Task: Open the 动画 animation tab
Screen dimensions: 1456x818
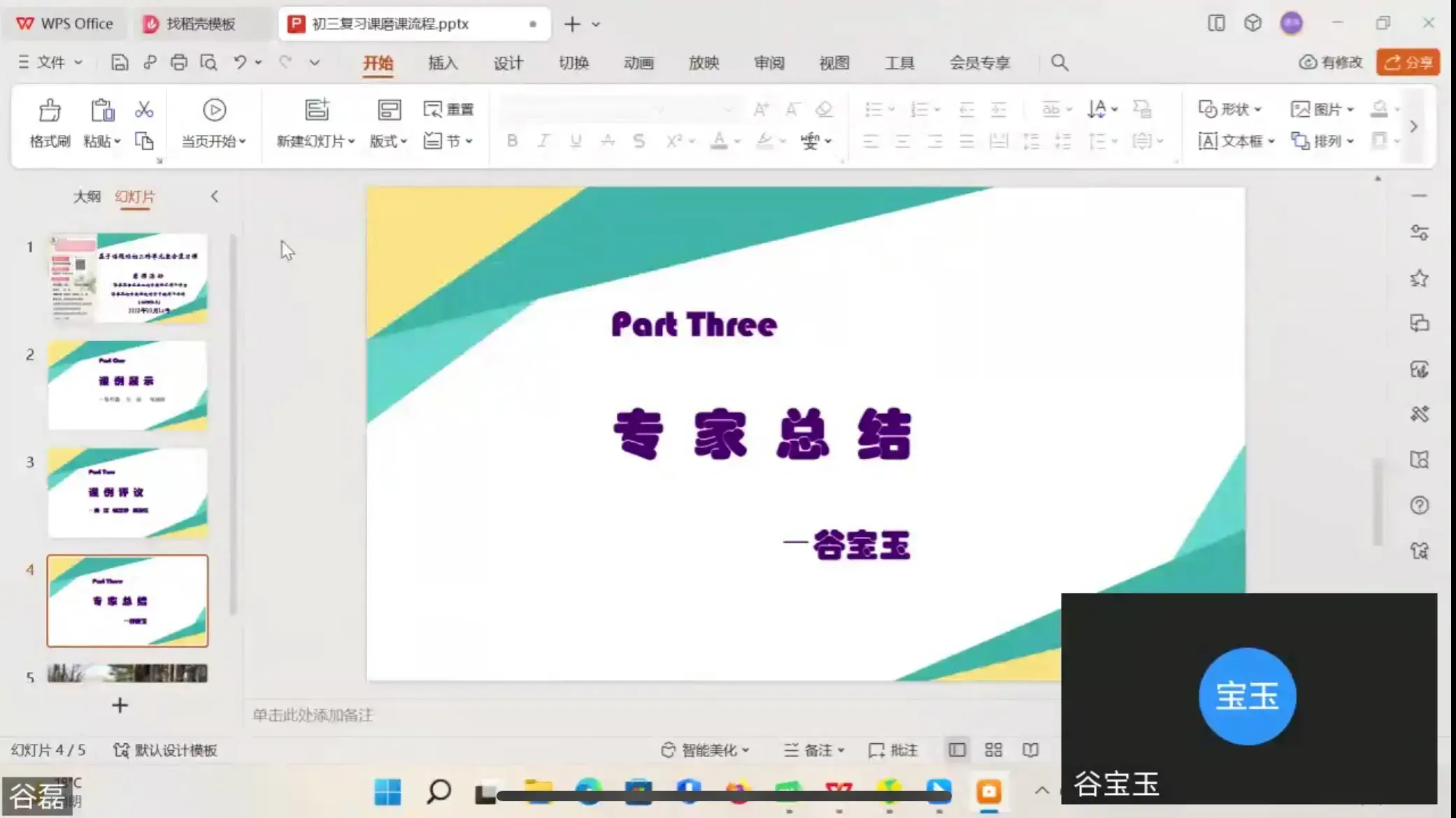Action: [638, 63]
